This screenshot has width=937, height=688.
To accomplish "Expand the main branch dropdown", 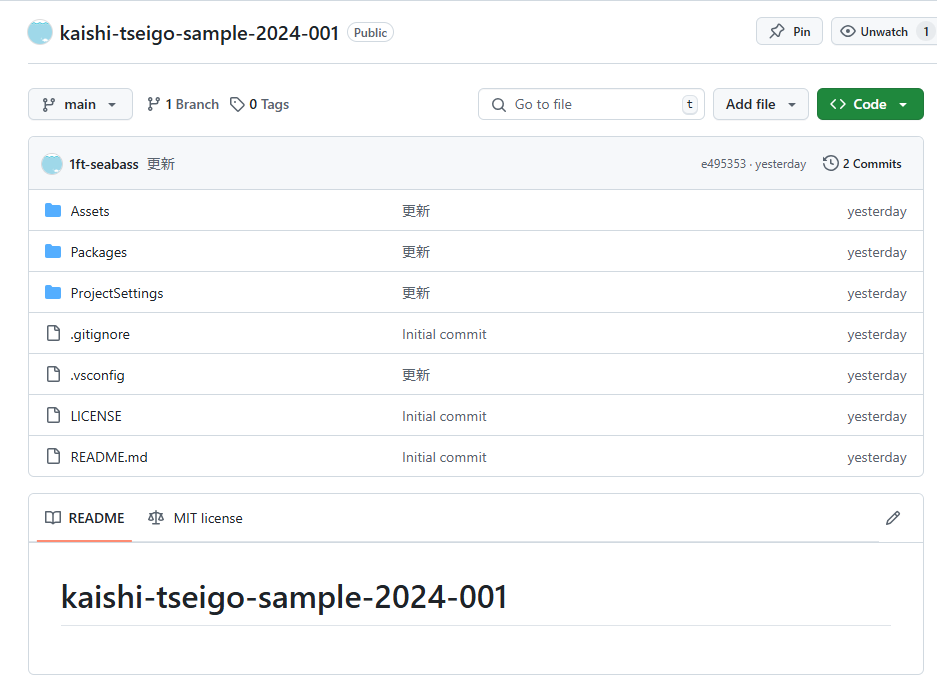I will (80, 104).
